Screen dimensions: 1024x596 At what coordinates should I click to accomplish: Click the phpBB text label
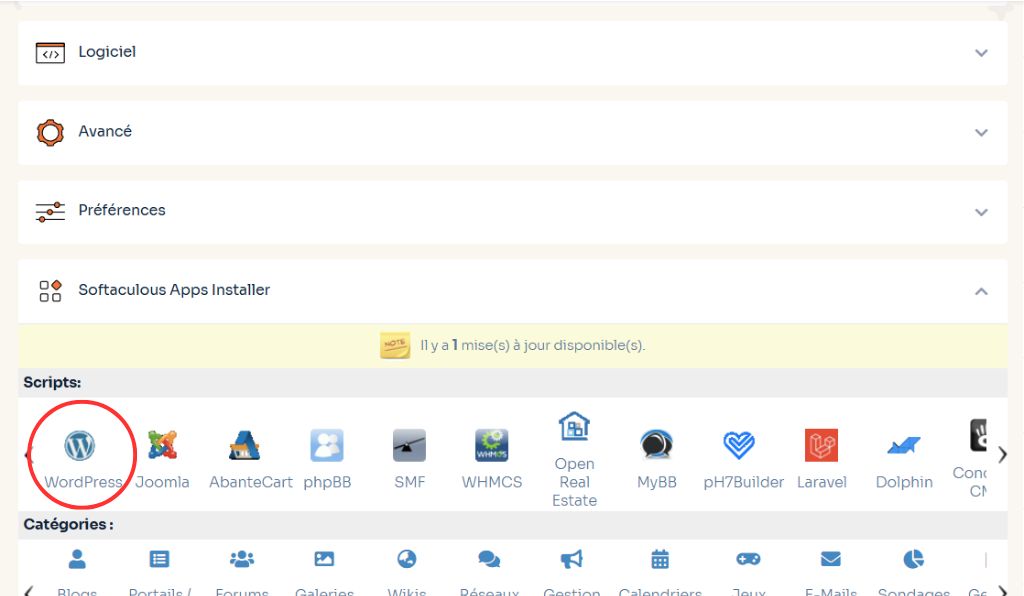[327, 482]
